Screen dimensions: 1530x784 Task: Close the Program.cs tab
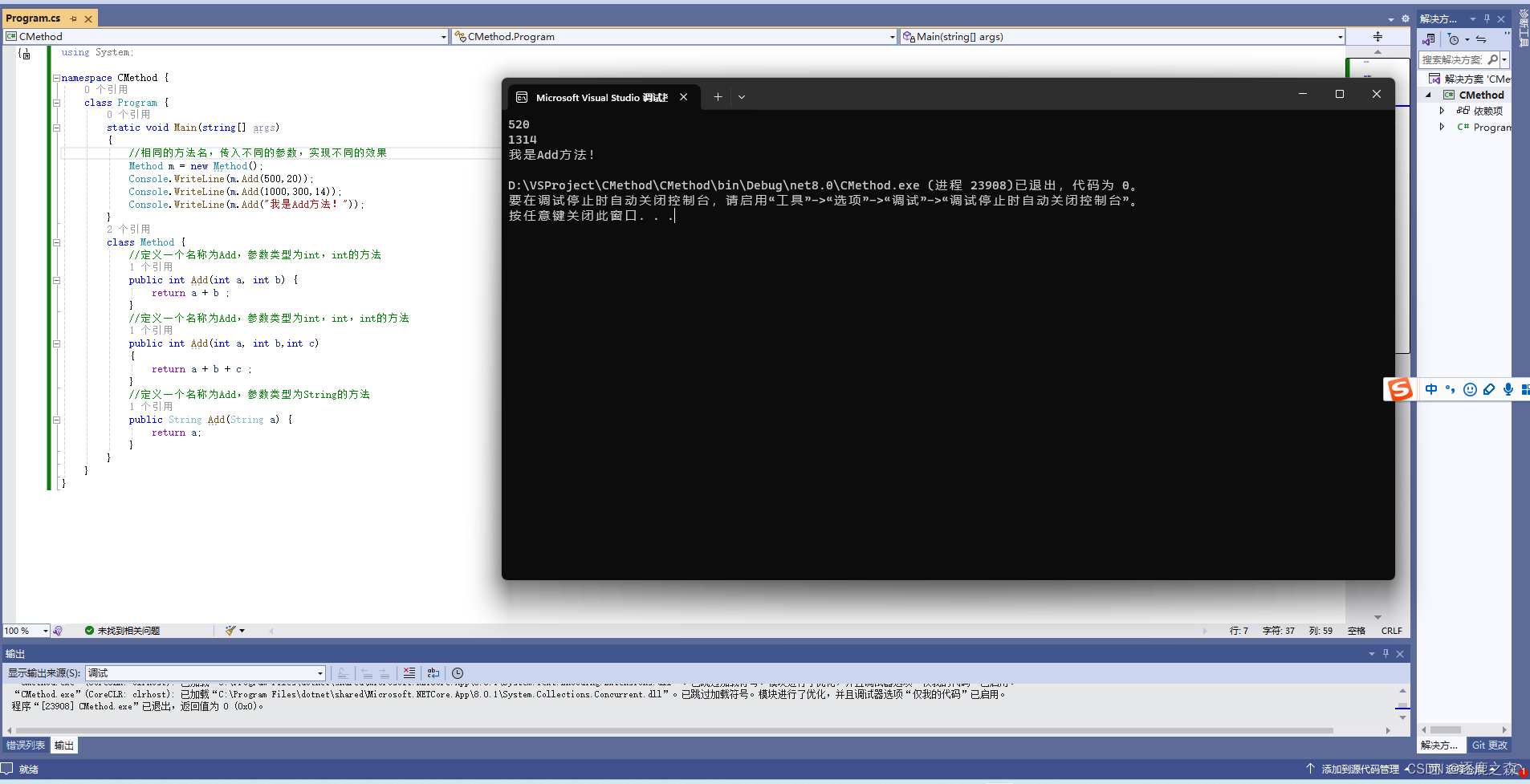point(88,18)
